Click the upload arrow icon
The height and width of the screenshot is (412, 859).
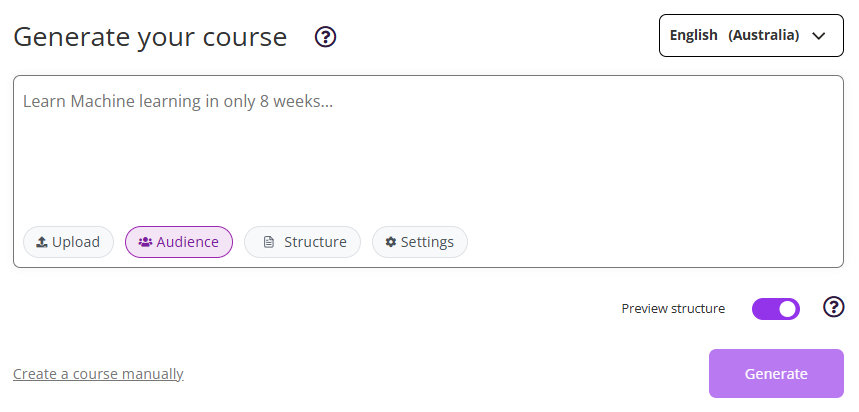[x=42, y=242]
